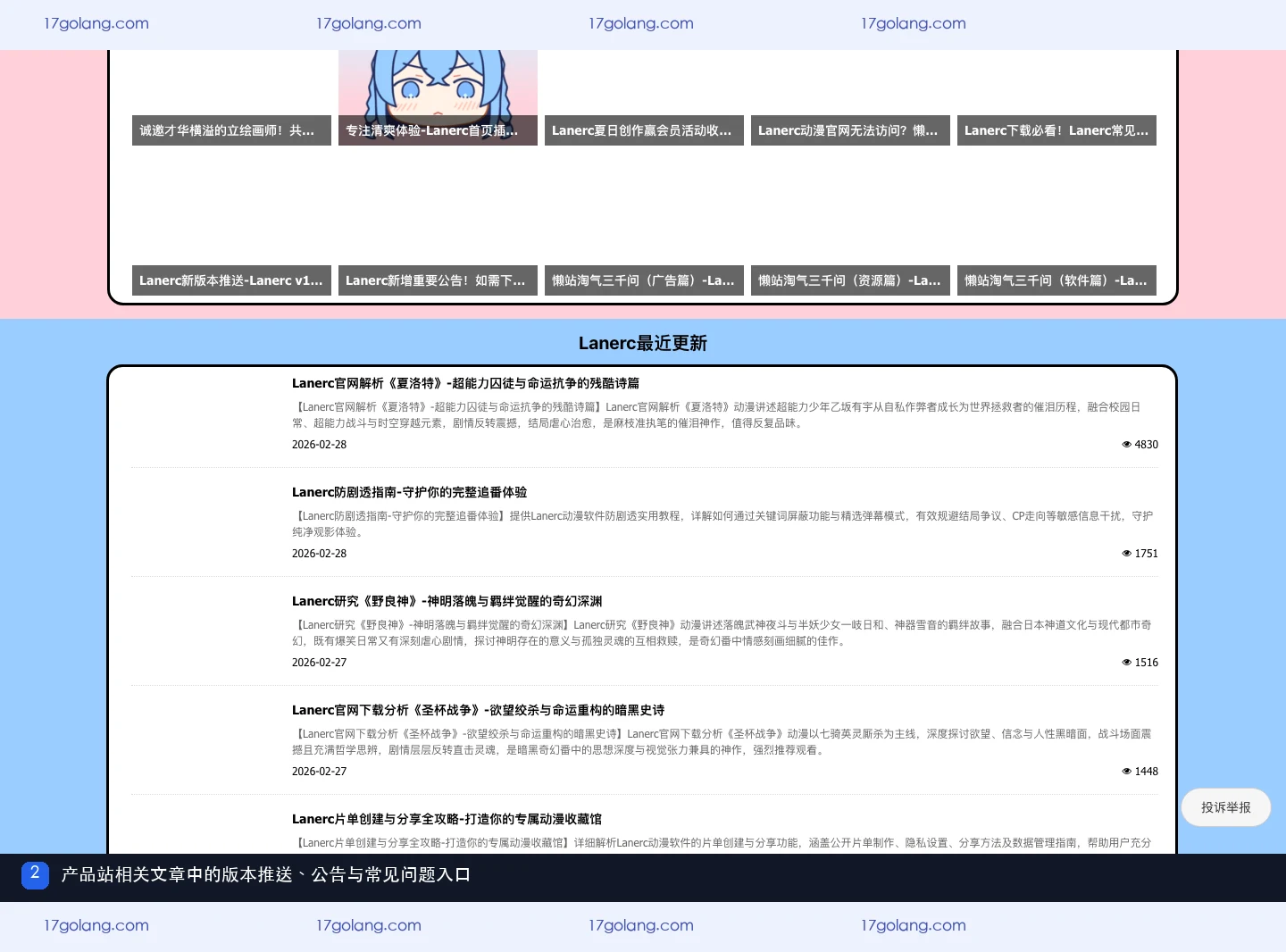Open card Lanerc夏日创作赢会员活动

644,130
